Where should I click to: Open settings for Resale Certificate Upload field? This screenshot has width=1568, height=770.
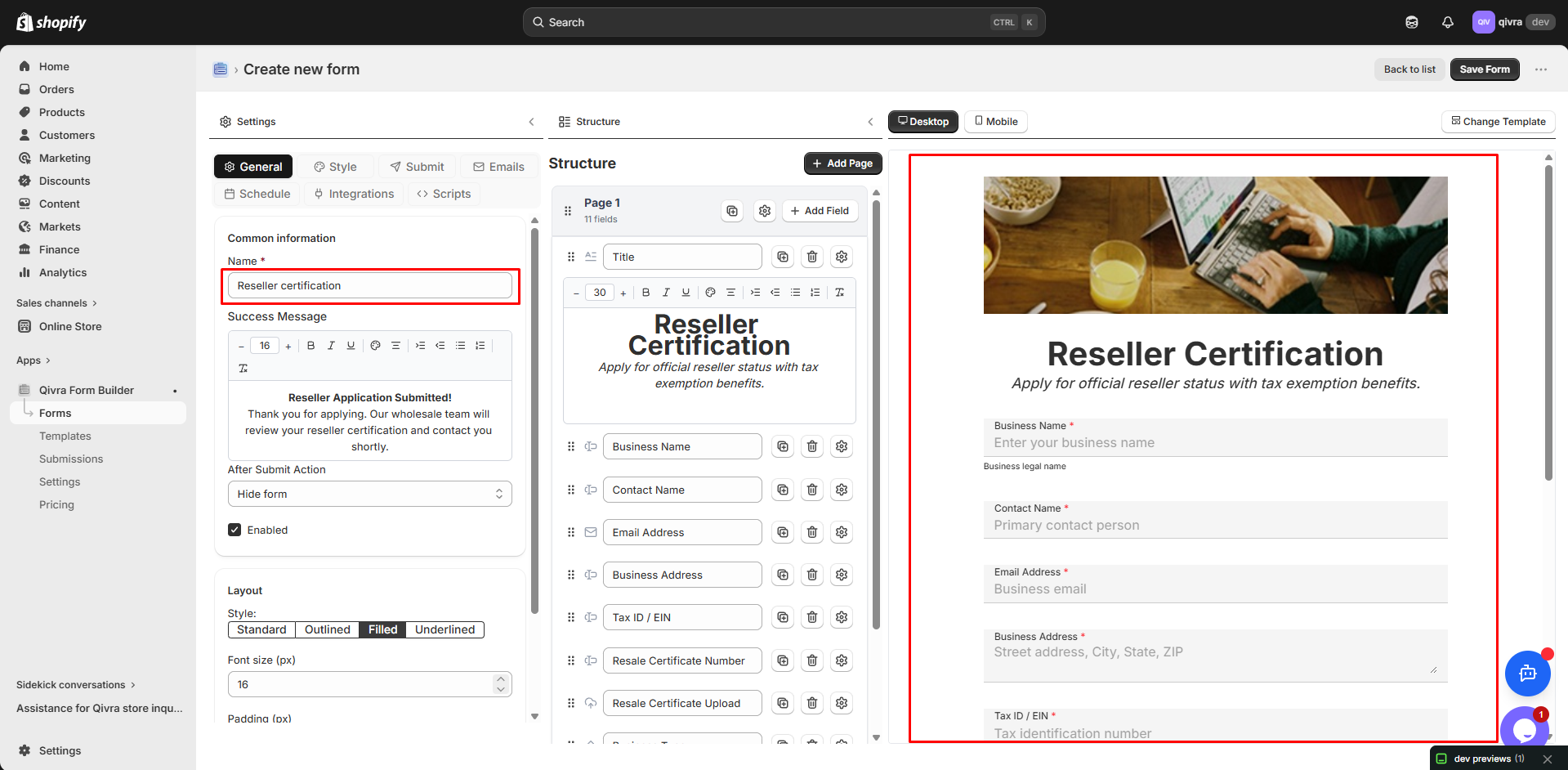842,703
